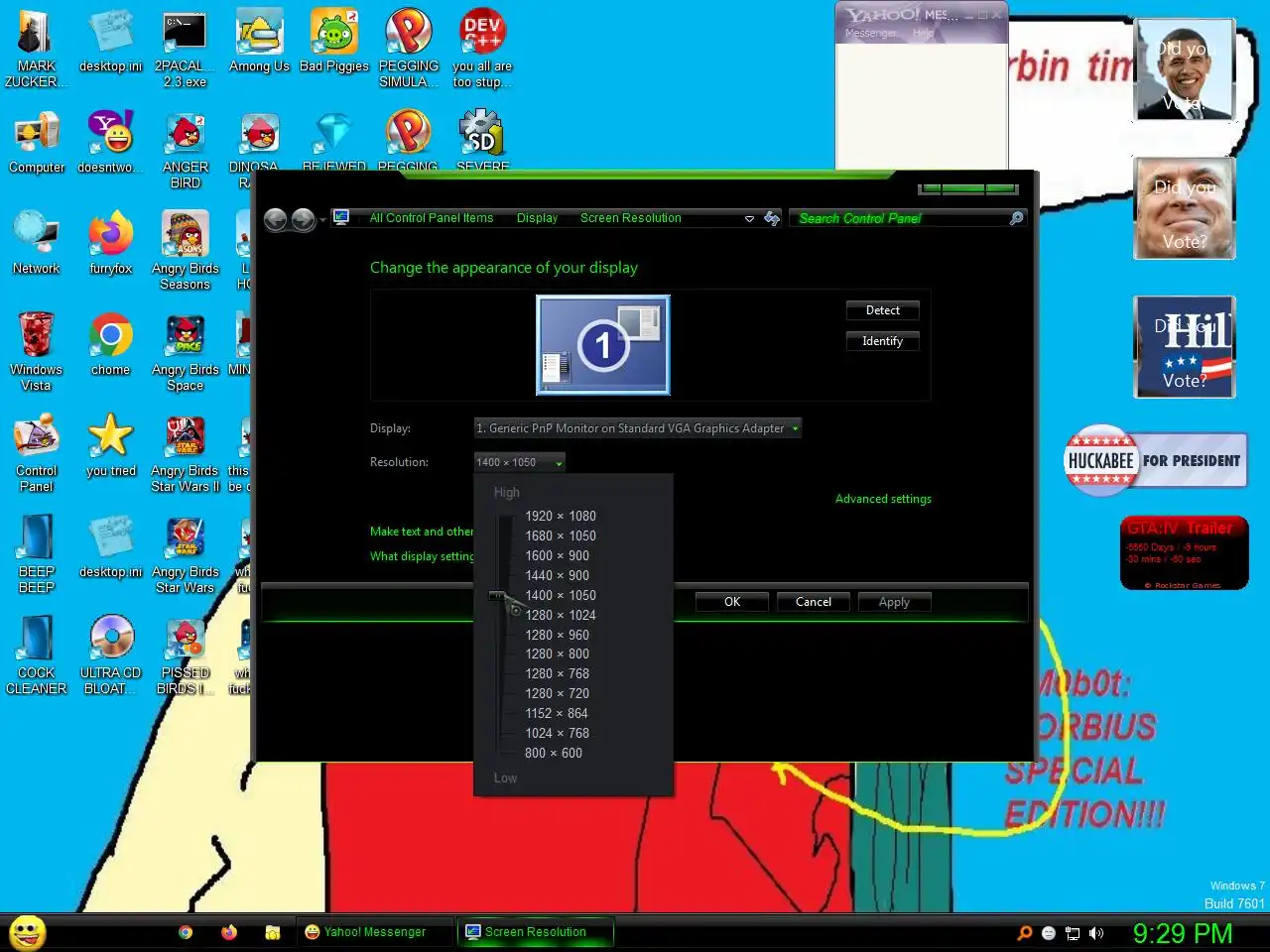Open the Computer desktop icon
Screen dimensions: 1270x952
point(37,143)
